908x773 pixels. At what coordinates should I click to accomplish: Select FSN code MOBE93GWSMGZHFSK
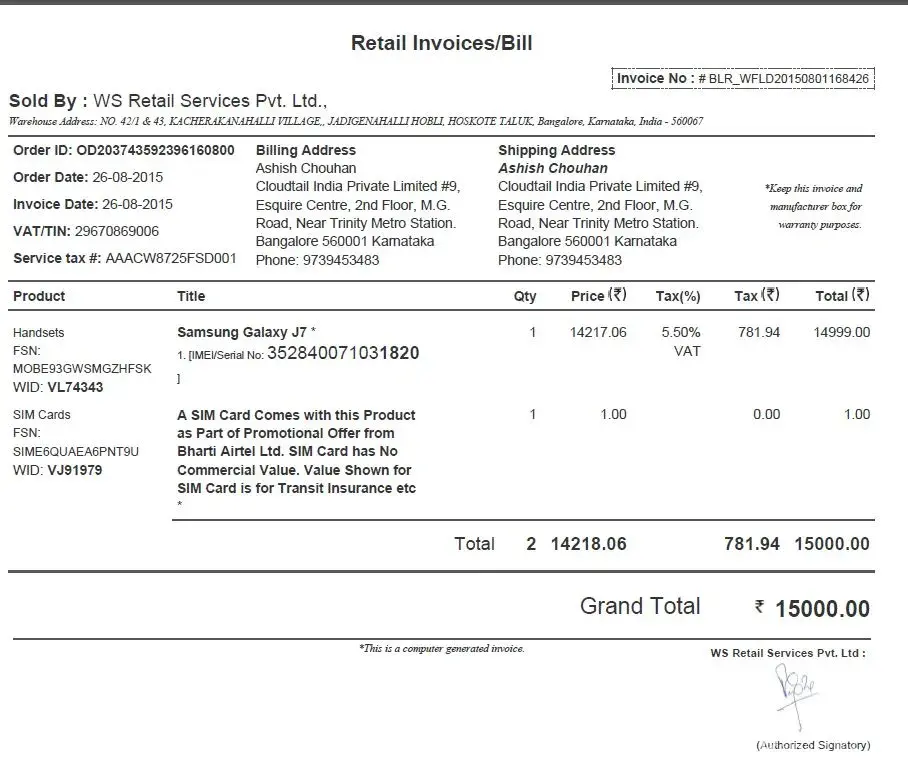coord(82,369)
